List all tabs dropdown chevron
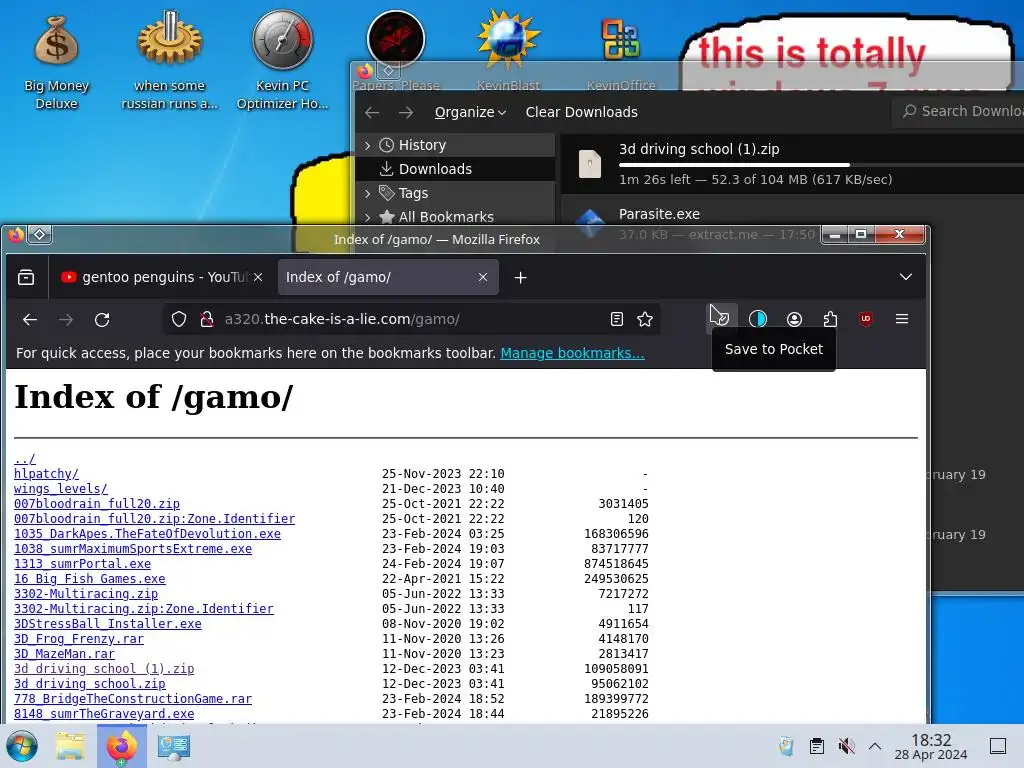The image size is (1024, 768). (x=906, y=278)
